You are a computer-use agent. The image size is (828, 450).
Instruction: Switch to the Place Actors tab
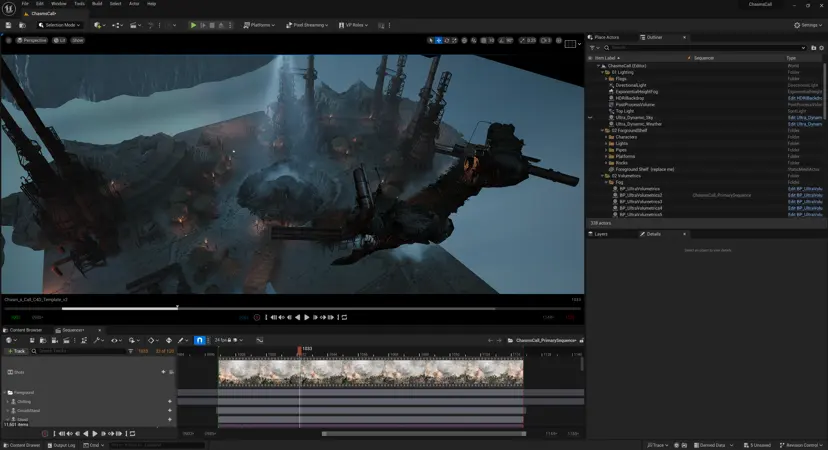[x=606, y=38]
